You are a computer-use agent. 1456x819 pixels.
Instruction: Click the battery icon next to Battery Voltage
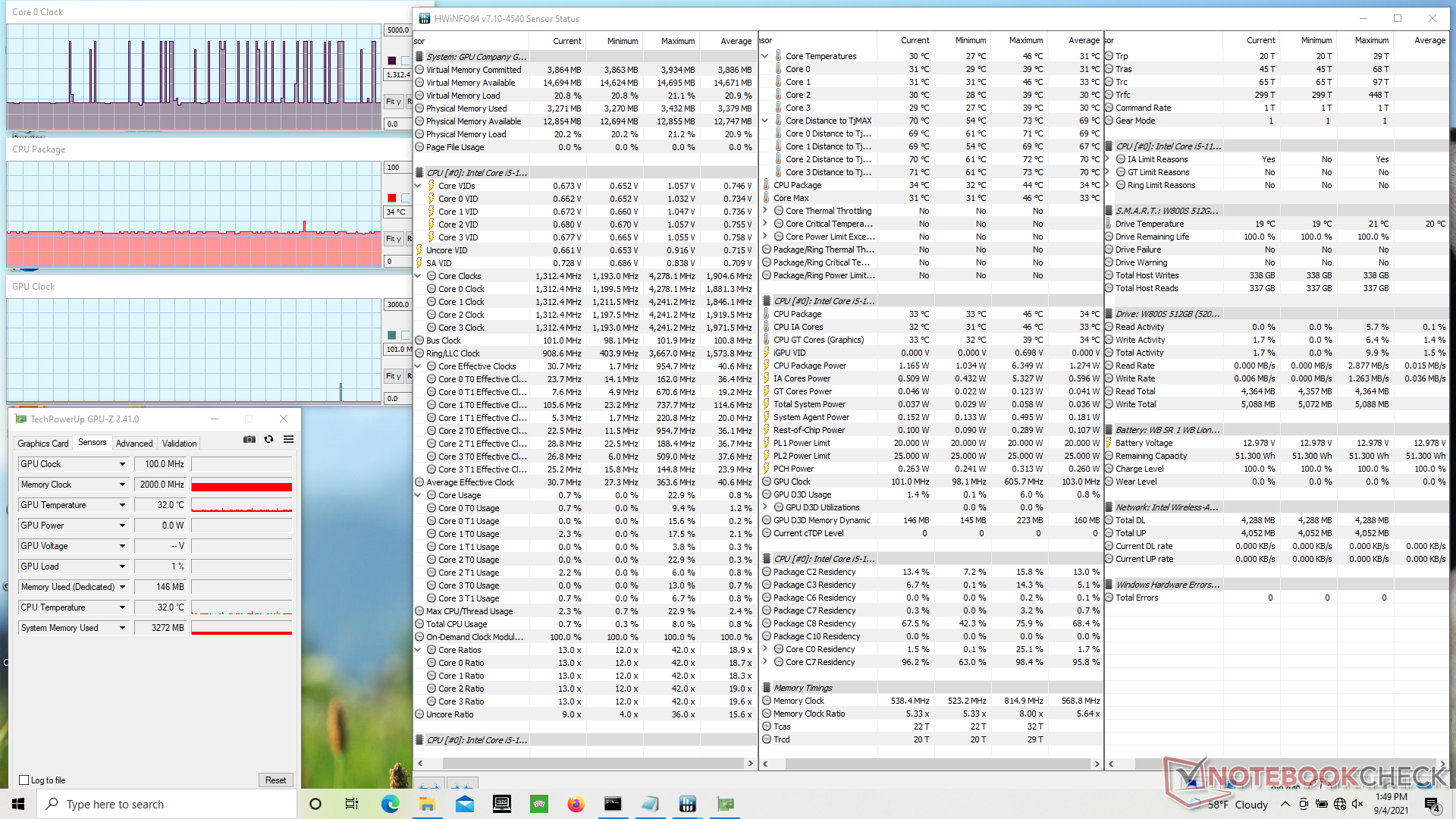tap(1109, 443)
